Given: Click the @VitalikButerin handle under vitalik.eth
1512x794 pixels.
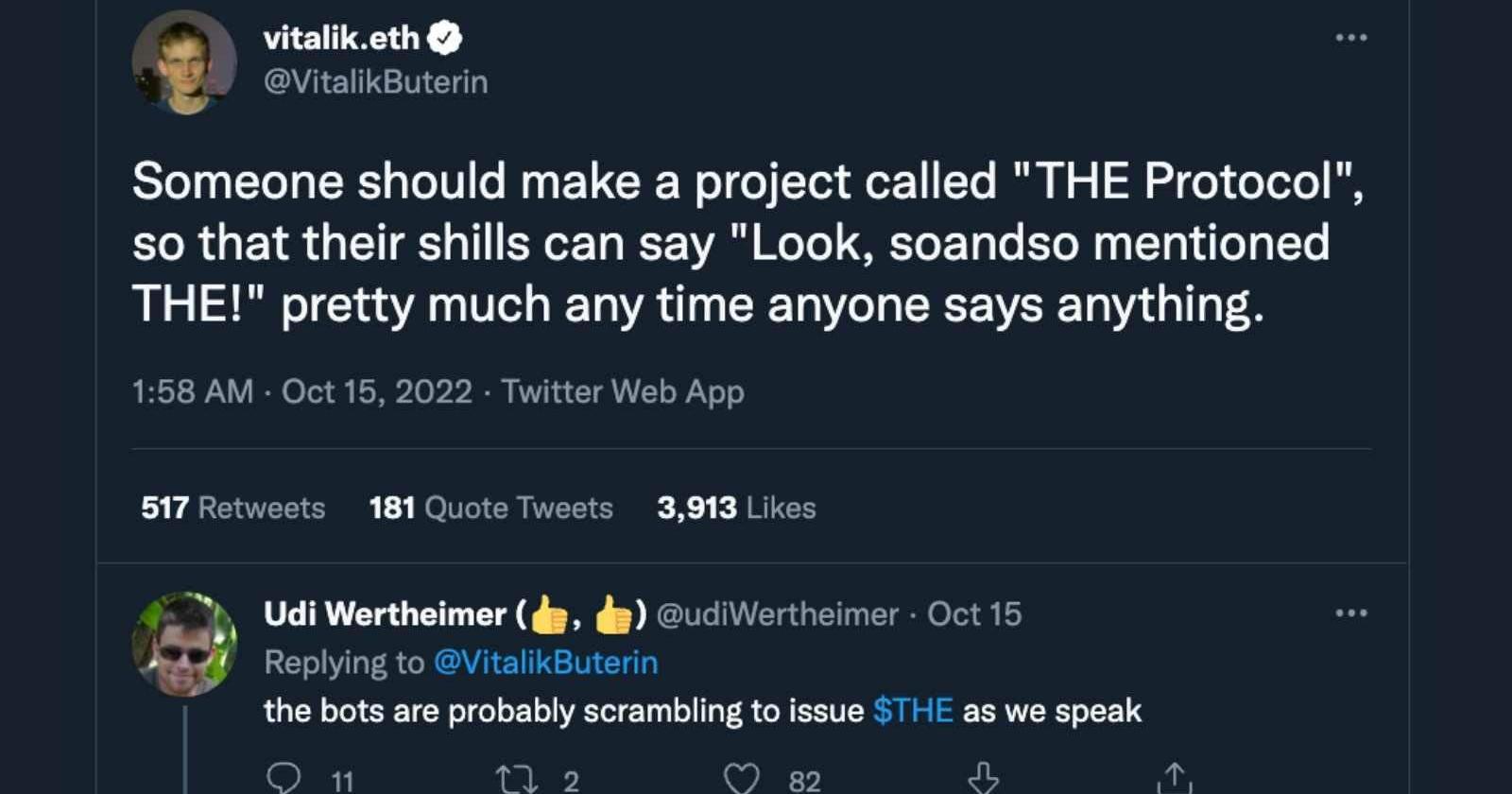Looking at the screenshot, I should click(x=375, y=82).
